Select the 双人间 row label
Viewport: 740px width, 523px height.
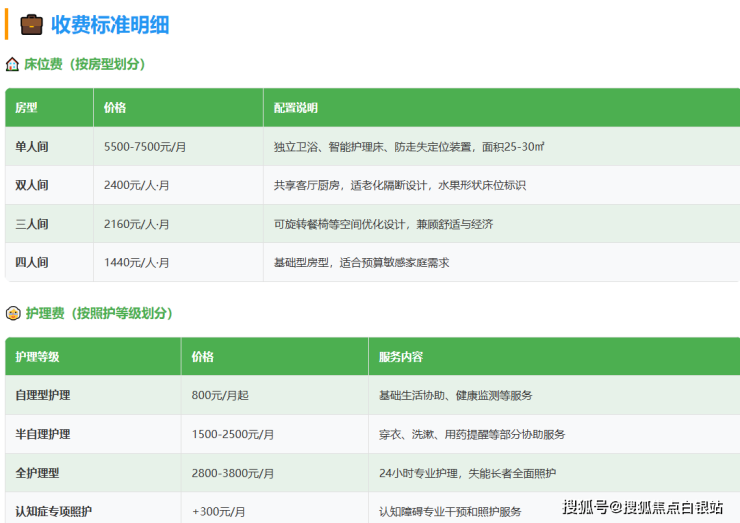point(32,185)
